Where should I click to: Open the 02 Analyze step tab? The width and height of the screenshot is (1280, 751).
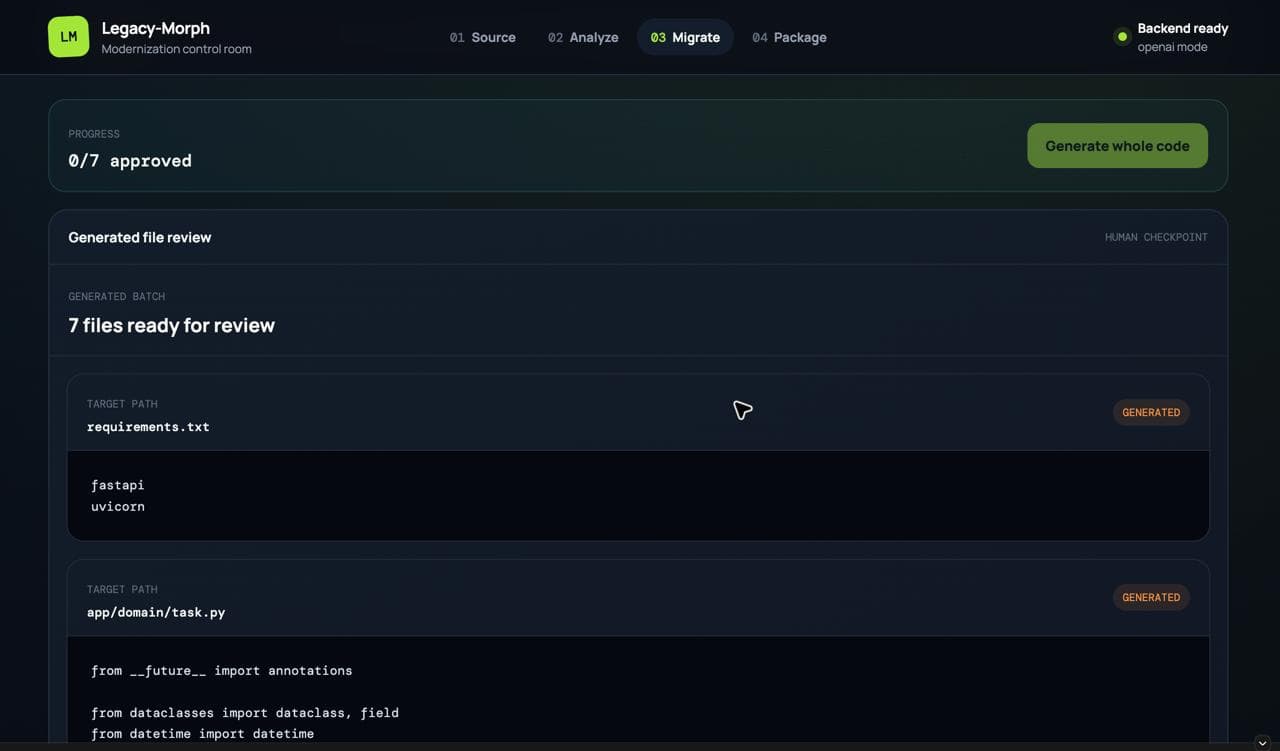(583, 37)
